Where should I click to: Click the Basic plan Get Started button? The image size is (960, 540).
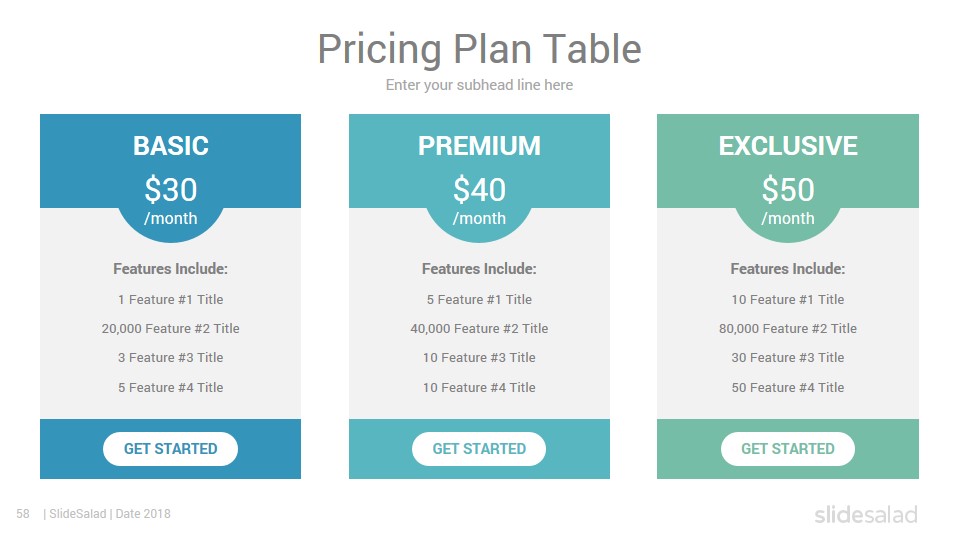point(170,449)
